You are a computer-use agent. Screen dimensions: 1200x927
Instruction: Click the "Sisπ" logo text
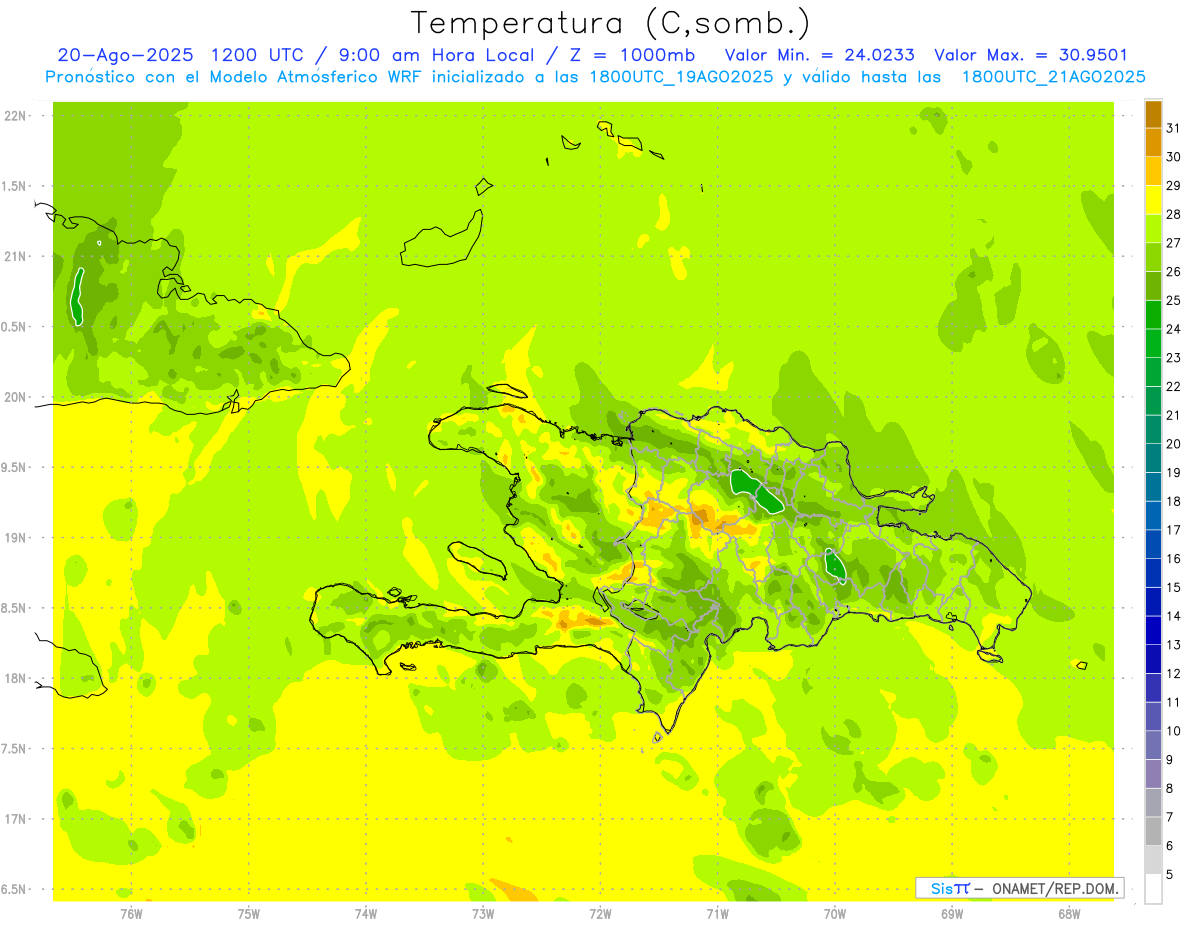point(950,888)
